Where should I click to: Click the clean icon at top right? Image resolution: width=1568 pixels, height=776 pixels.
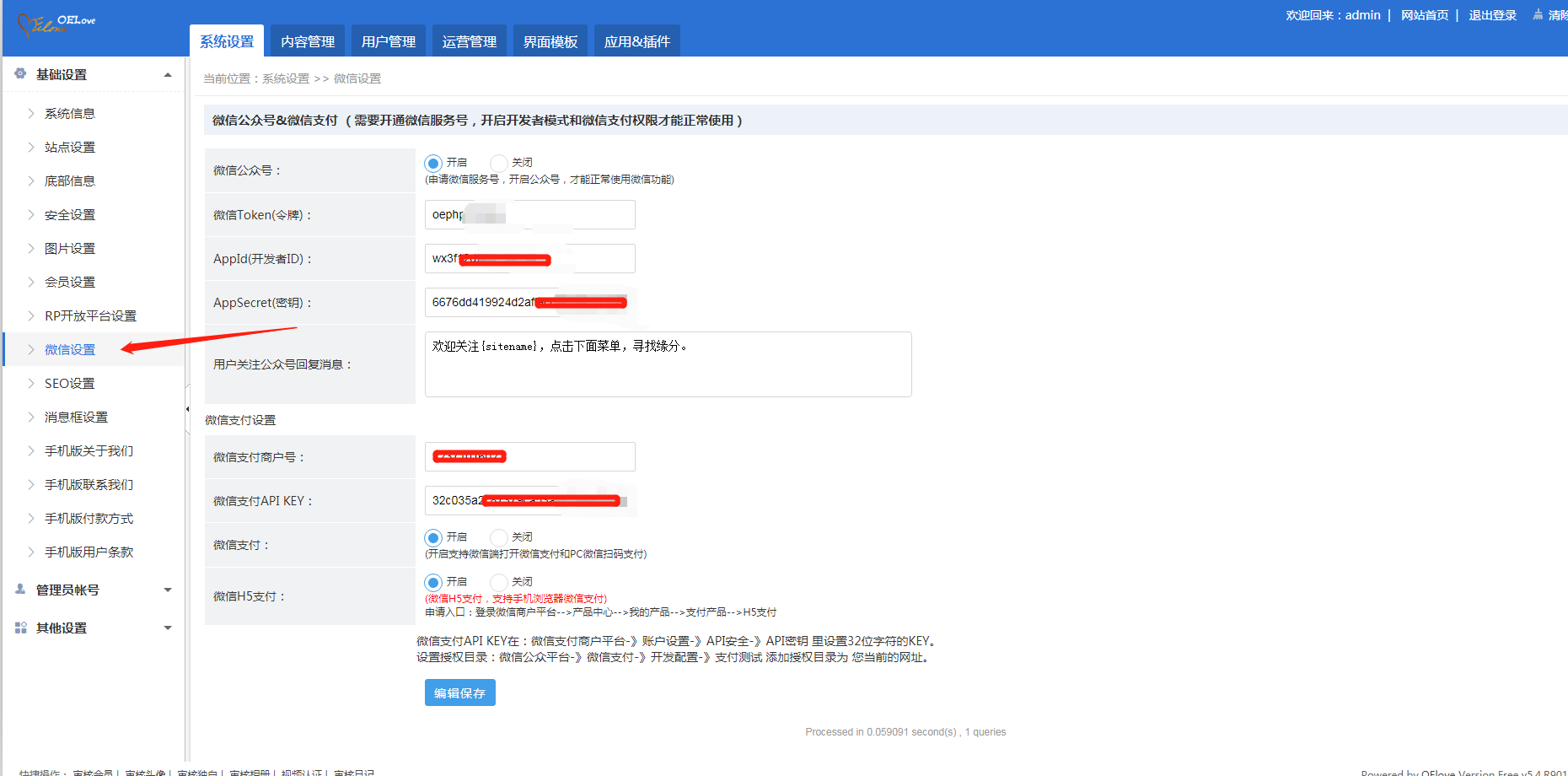[x=1538, y=14]
